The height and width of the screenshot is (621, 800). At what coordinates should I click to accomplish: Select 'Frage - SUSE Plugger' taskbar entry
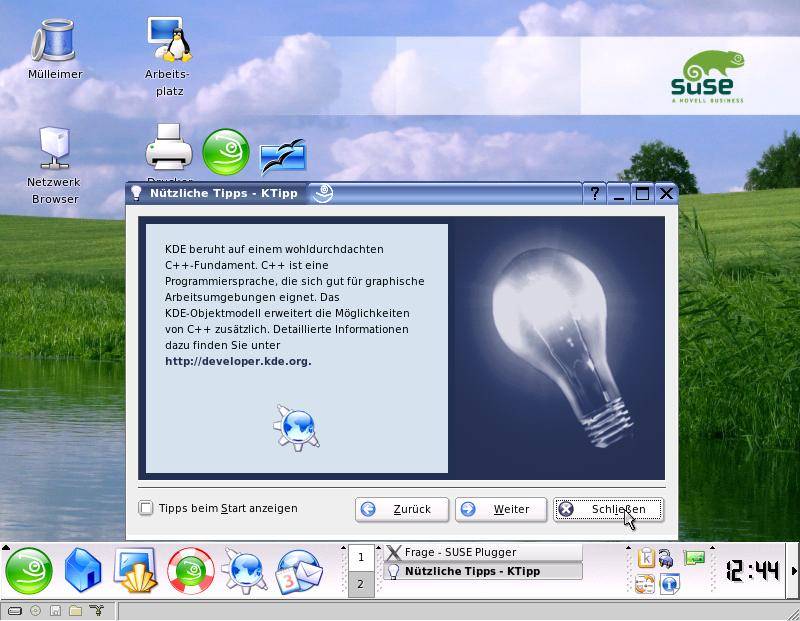(483, 552)
